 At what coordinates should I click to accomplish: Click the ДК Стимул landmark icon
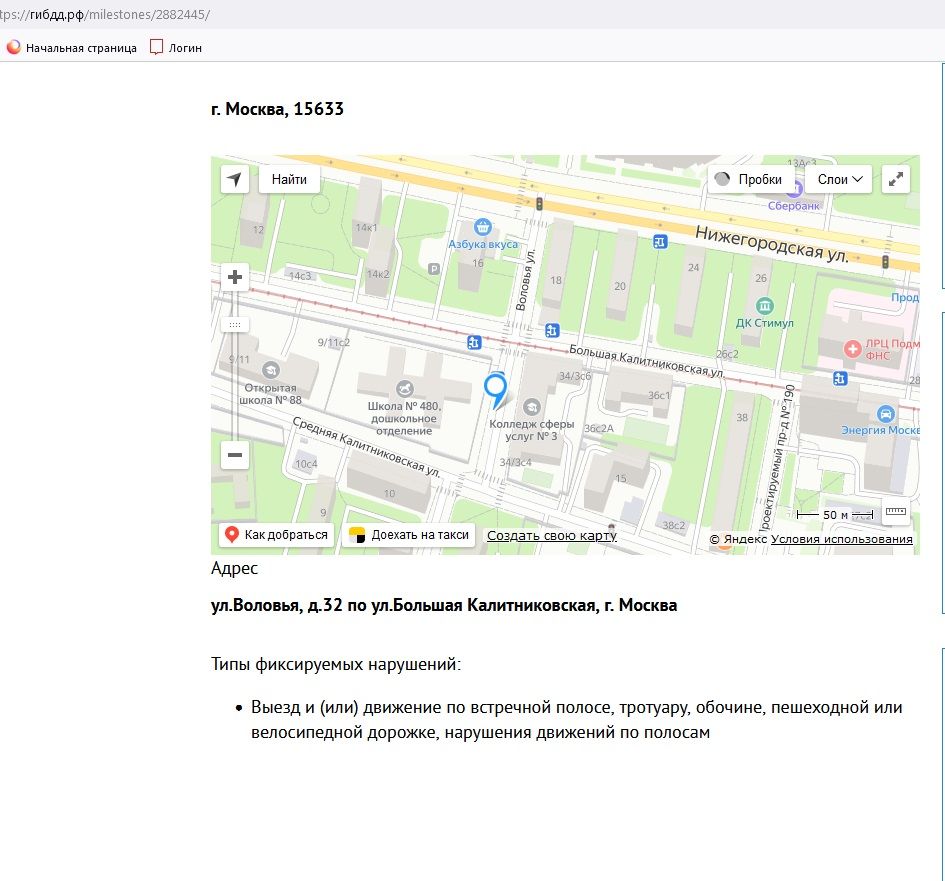(x=765, y=305)
